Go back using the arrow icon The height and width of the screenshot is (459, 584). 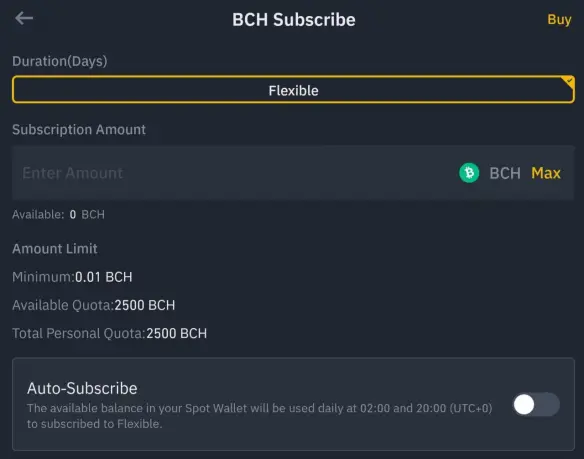[x=24, y=18]
